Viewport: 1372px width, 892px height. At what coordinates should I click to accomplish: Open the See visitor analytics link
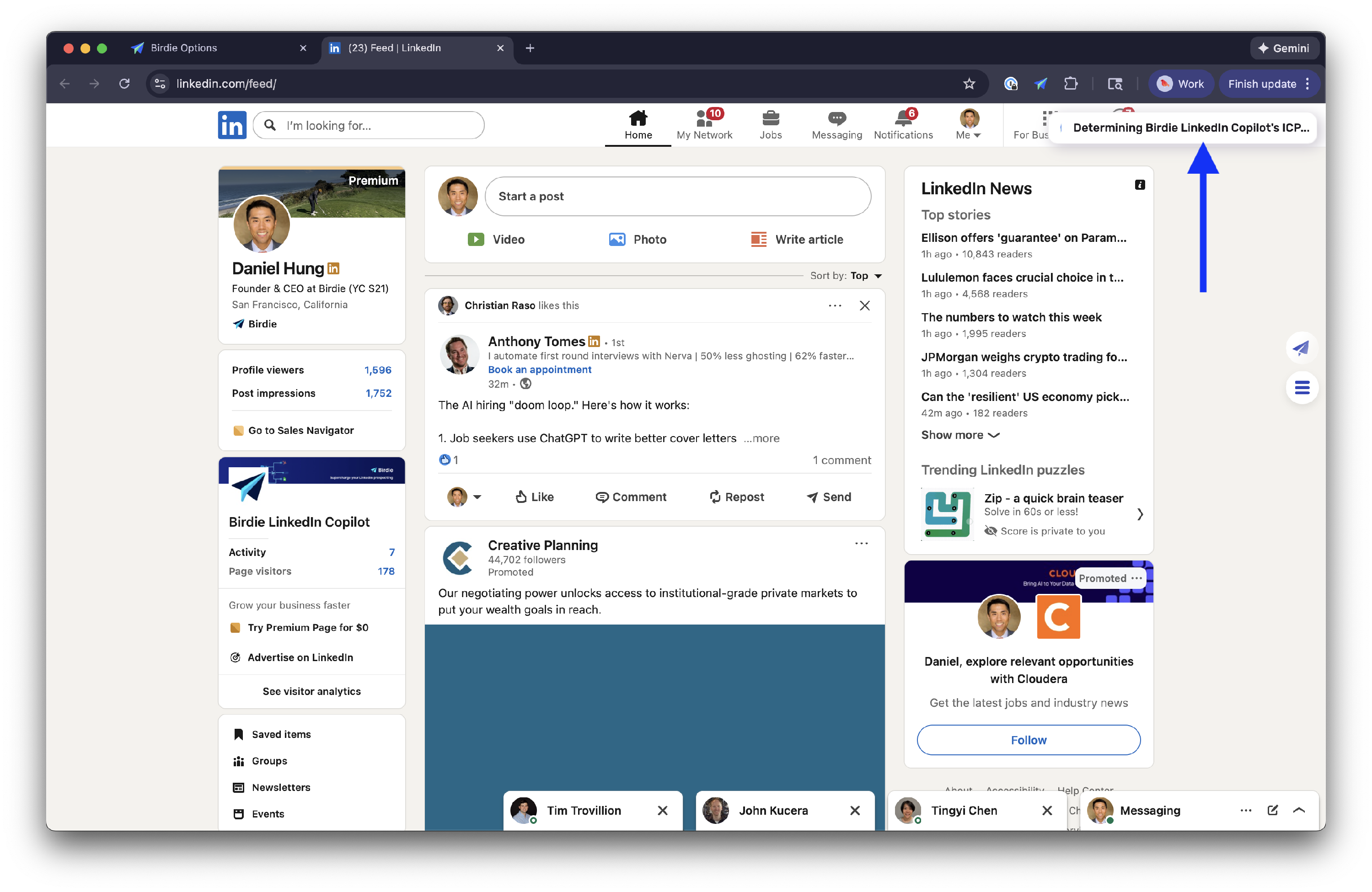click(311, 691)
